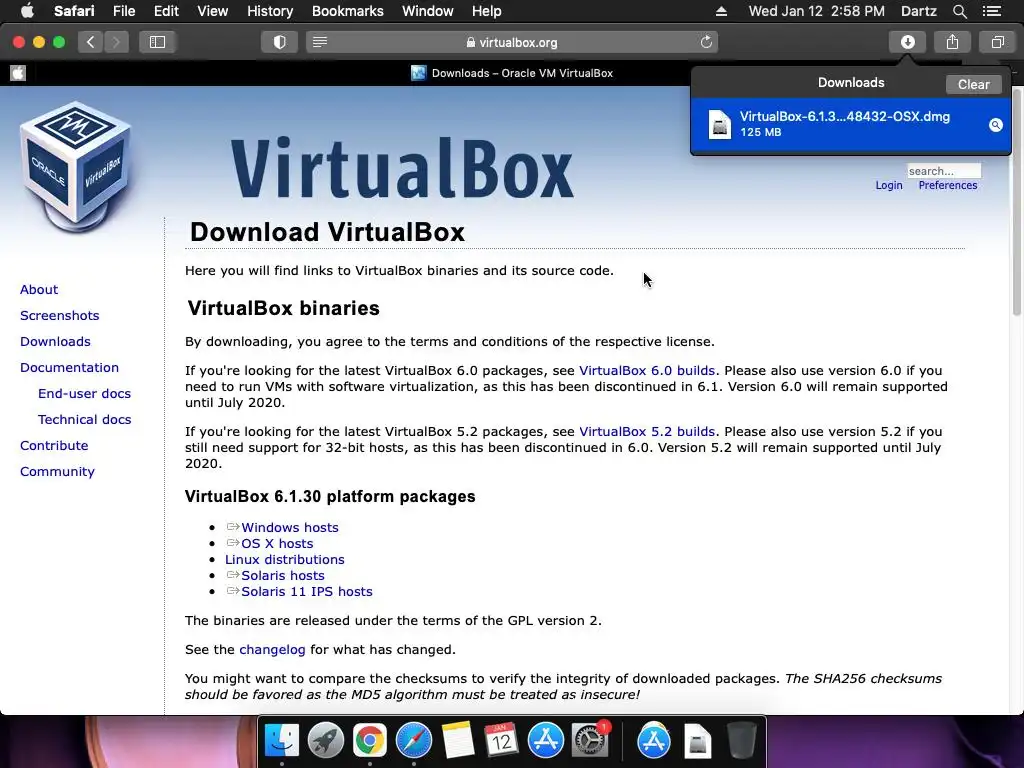
Task: Click the forward navigation arrow
Action: point(116,42)
